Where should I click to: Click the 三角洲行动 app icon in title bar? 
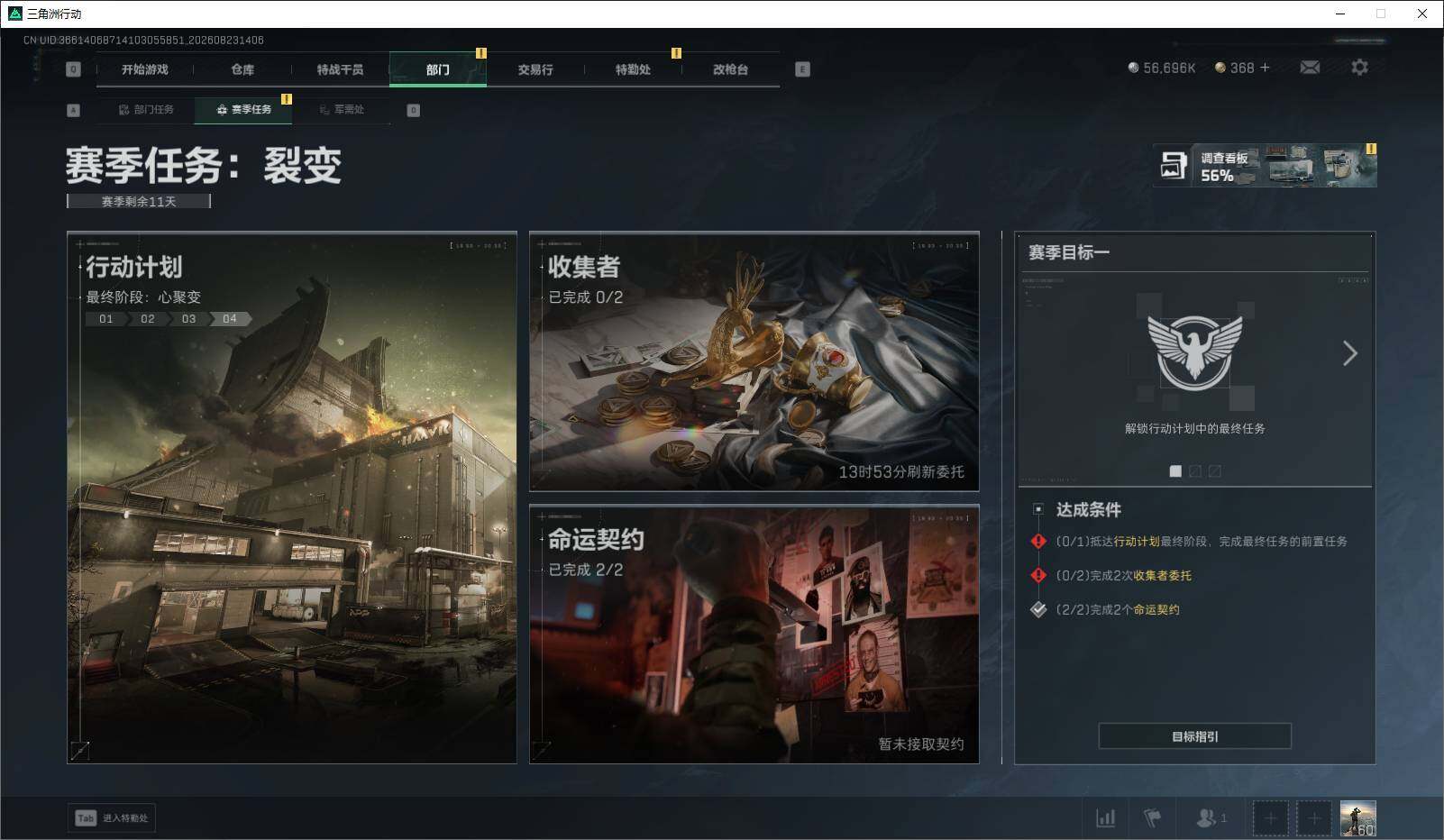(x=14, y=14)
